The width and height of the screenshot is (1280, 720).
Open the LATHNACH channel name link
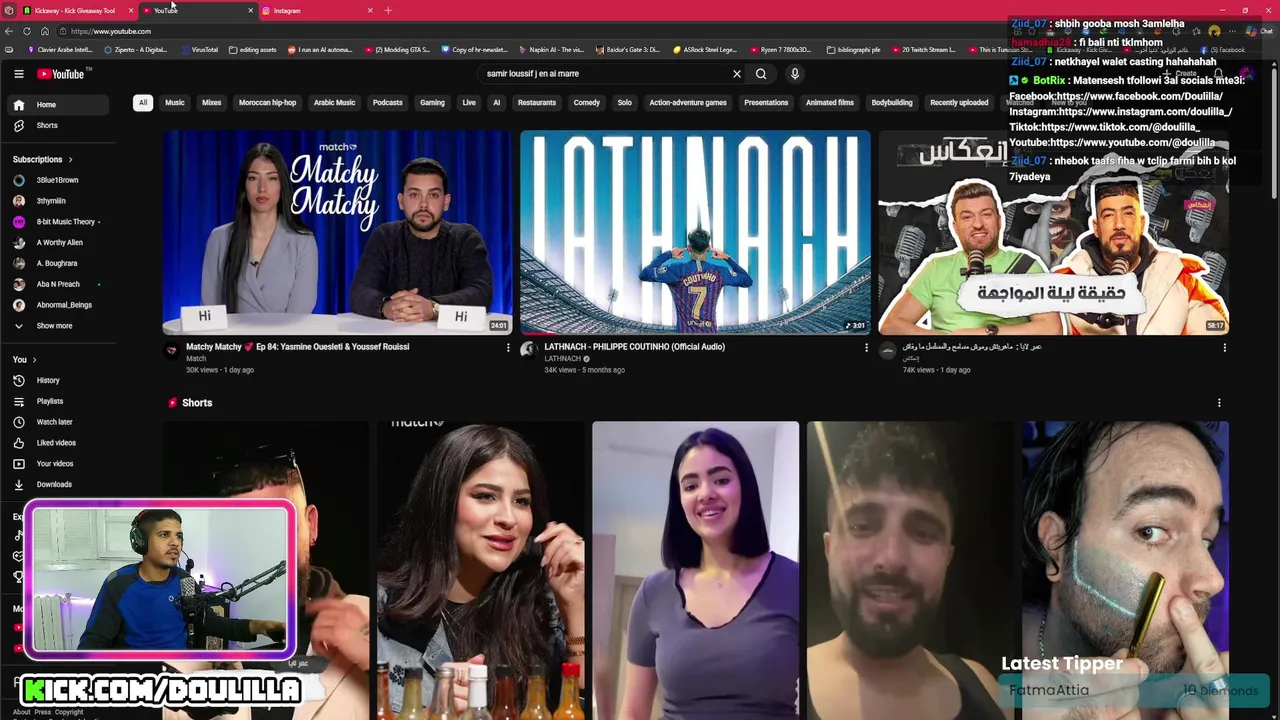click(x=563, y=359)
